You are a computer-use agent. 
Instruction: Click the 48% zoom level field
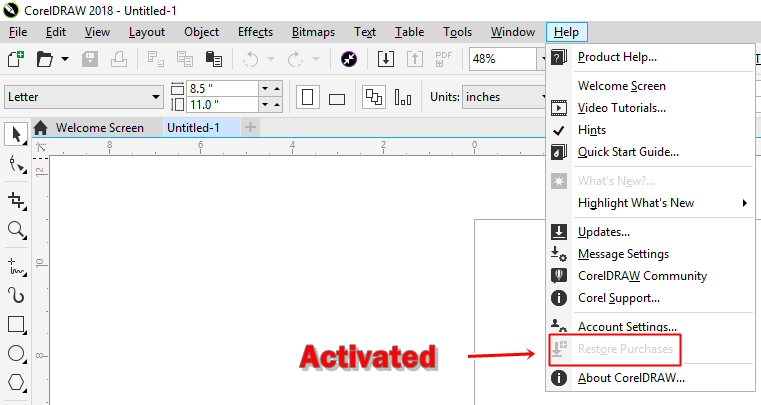(503, 59)
